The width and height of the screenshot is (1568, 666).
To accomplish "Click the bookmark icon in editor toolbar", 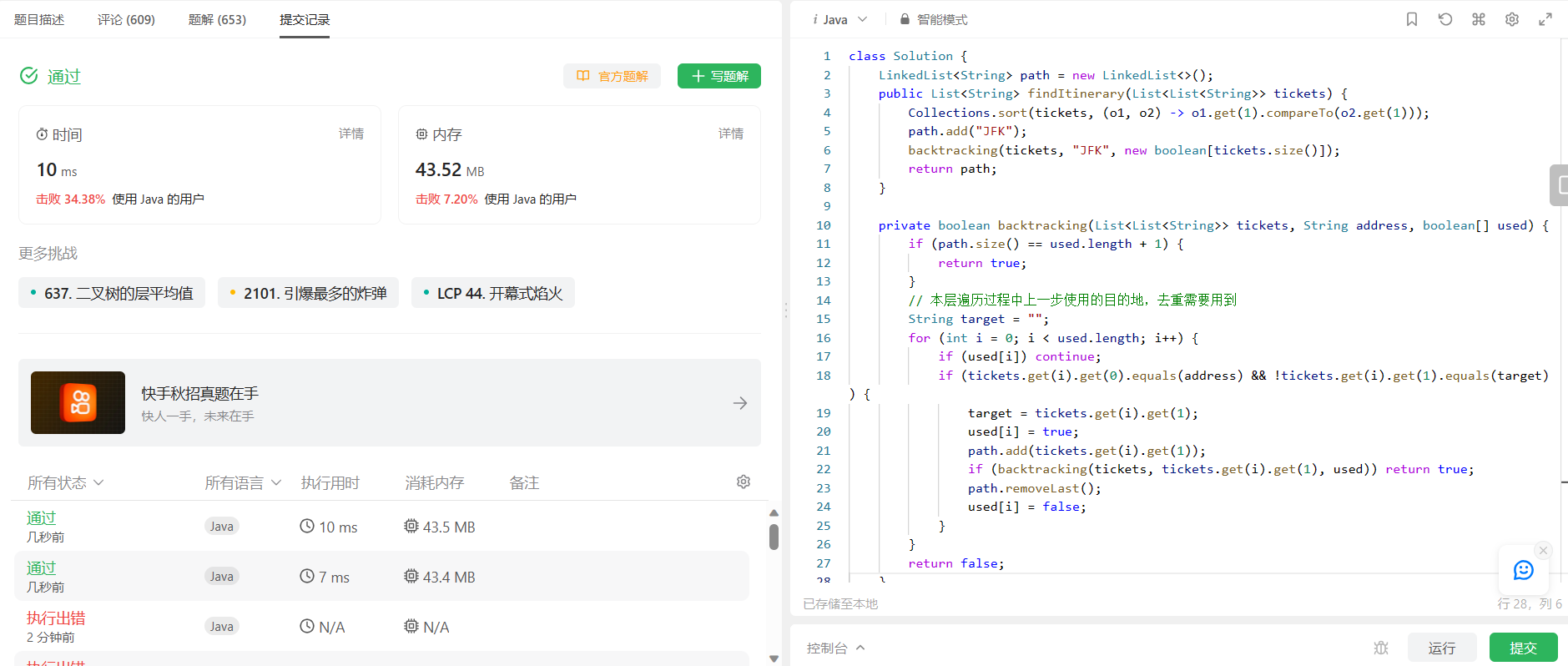I will [x=1412, y=19].
